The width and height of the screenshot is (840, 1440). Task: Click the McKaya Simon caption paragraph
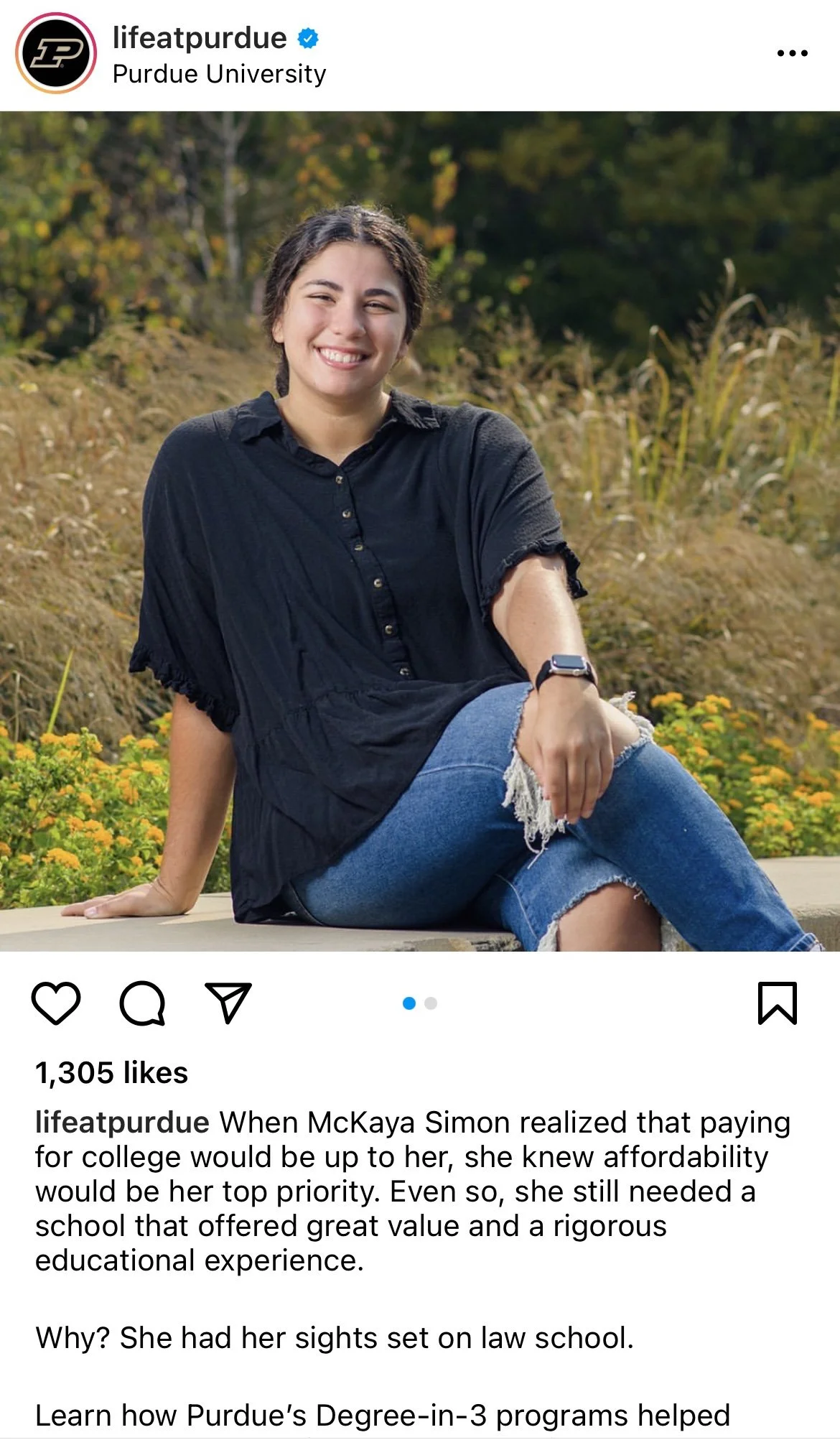tap(413, 1192)
